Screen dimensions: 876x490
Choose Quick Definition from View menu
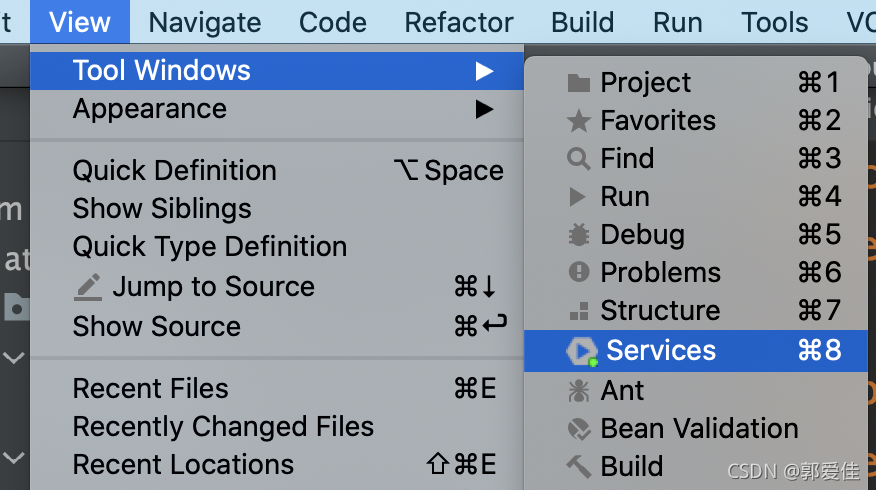175,171
